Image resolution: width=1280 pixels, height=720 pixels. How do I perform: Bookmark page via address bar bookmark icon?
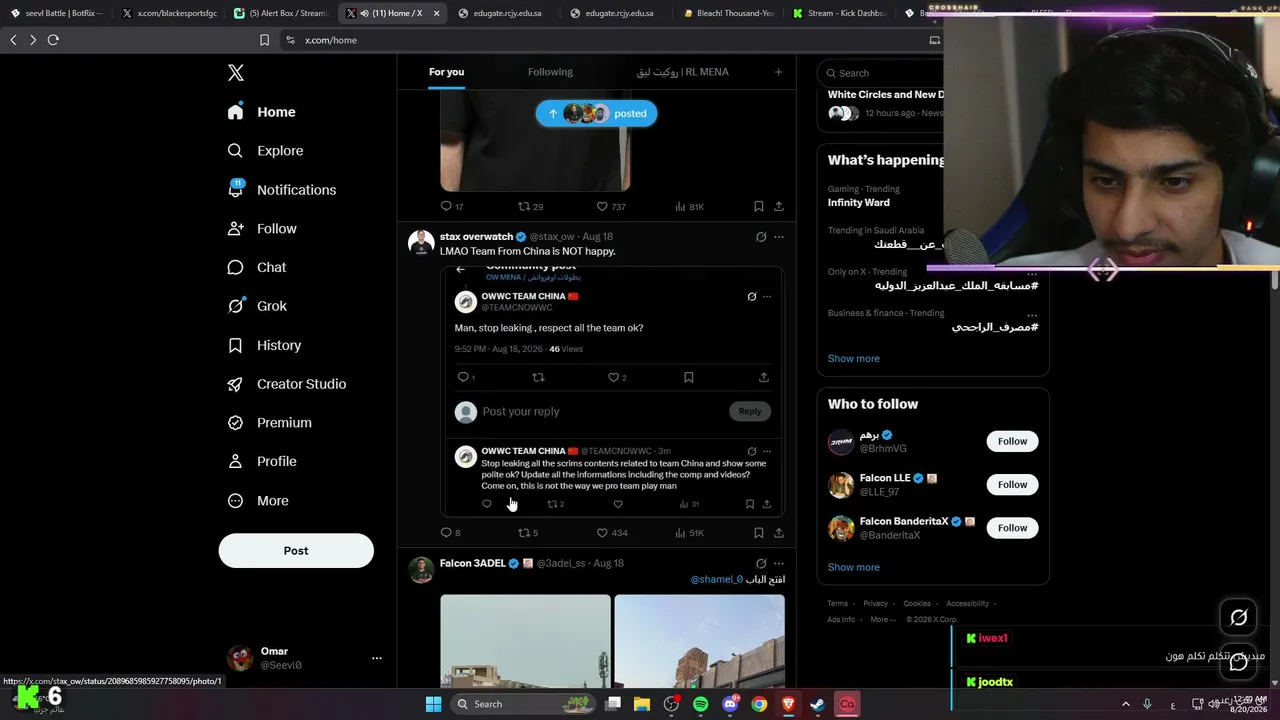pyautogui.click(x=264, y=40)
